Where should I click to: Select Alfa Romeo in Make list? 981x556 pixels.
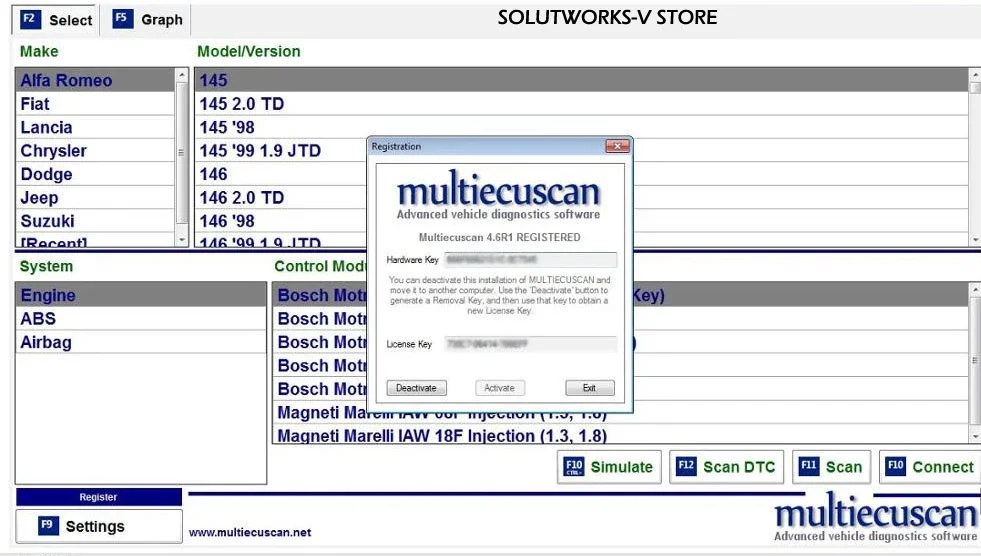click(x=94, y=80)
